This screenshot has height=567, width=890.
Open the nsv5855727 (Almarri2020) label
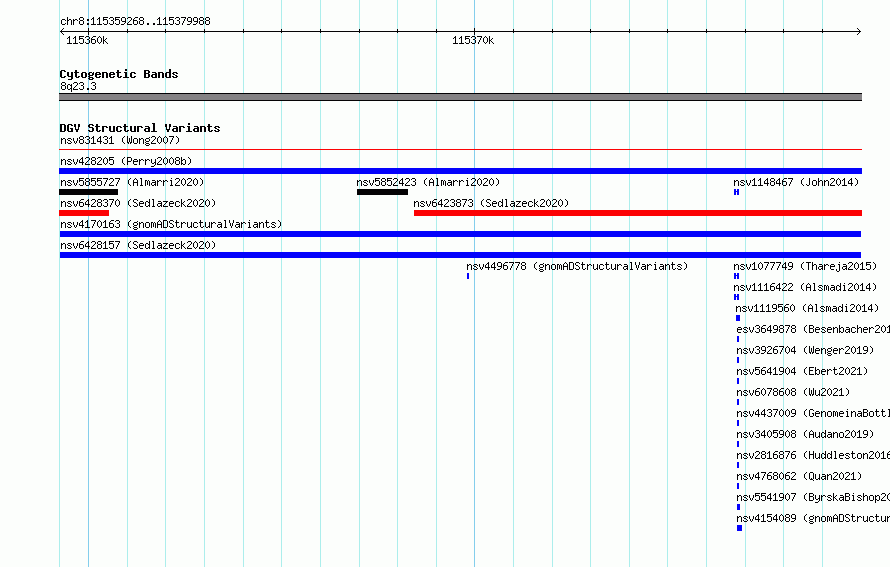(132, 182)
